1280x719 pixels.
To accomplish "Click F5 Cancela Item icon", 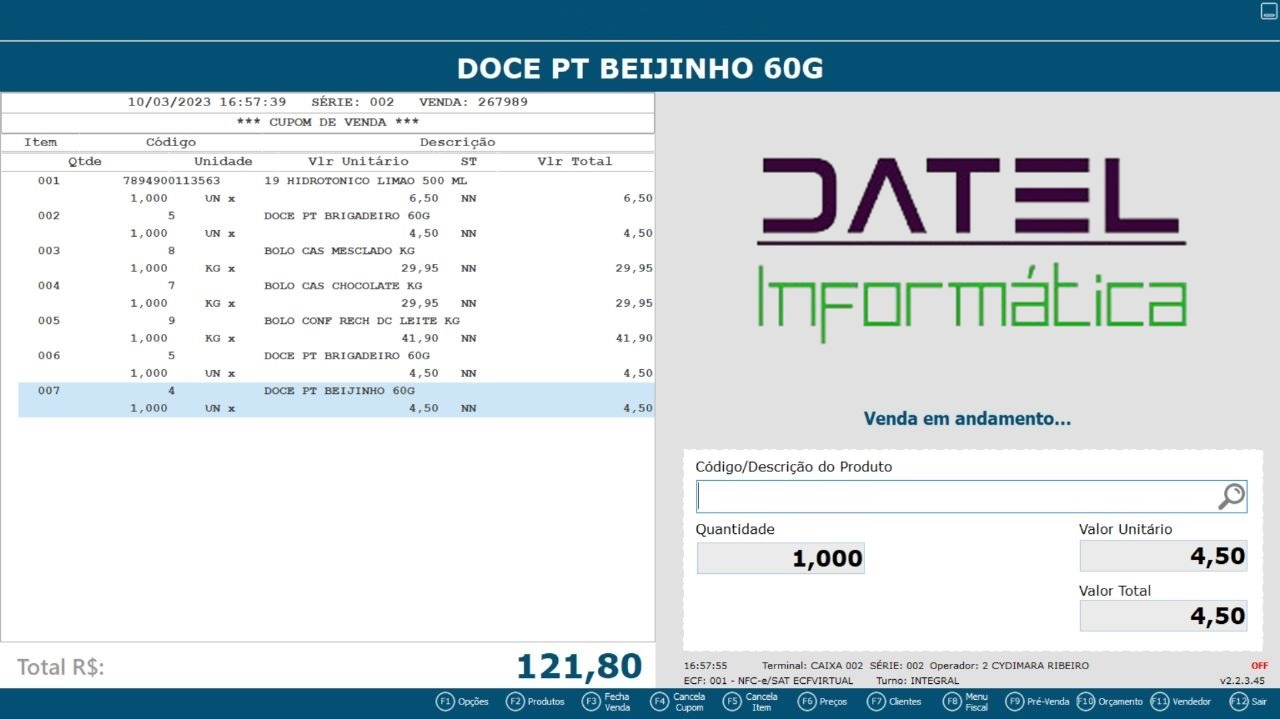I will pyautogui.click(x=733, y=702).
